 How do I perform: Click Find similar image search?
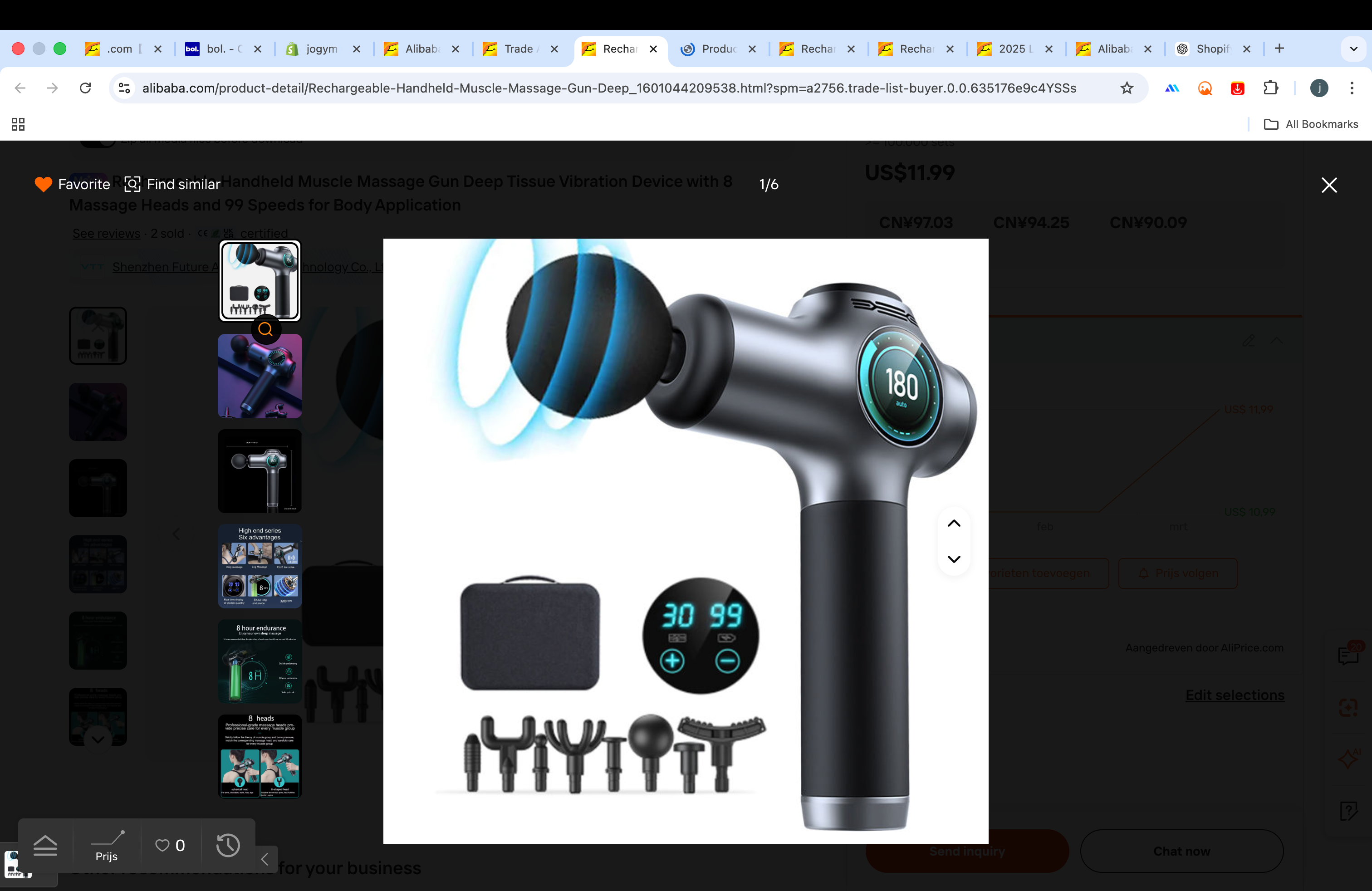click(172, 185)
